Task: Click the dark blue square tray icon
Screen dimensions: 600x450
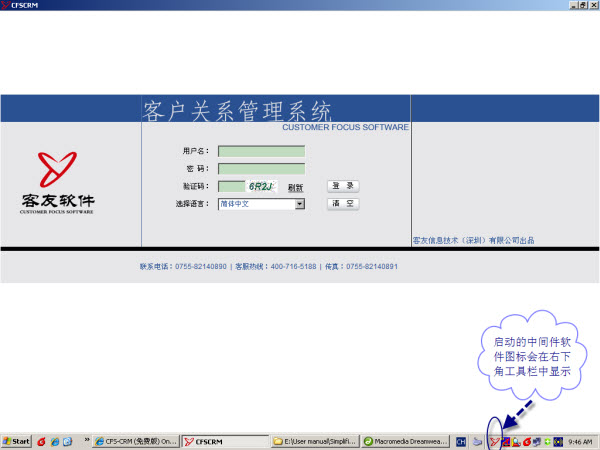Action: pyautogui.click(x=558, y=442)
